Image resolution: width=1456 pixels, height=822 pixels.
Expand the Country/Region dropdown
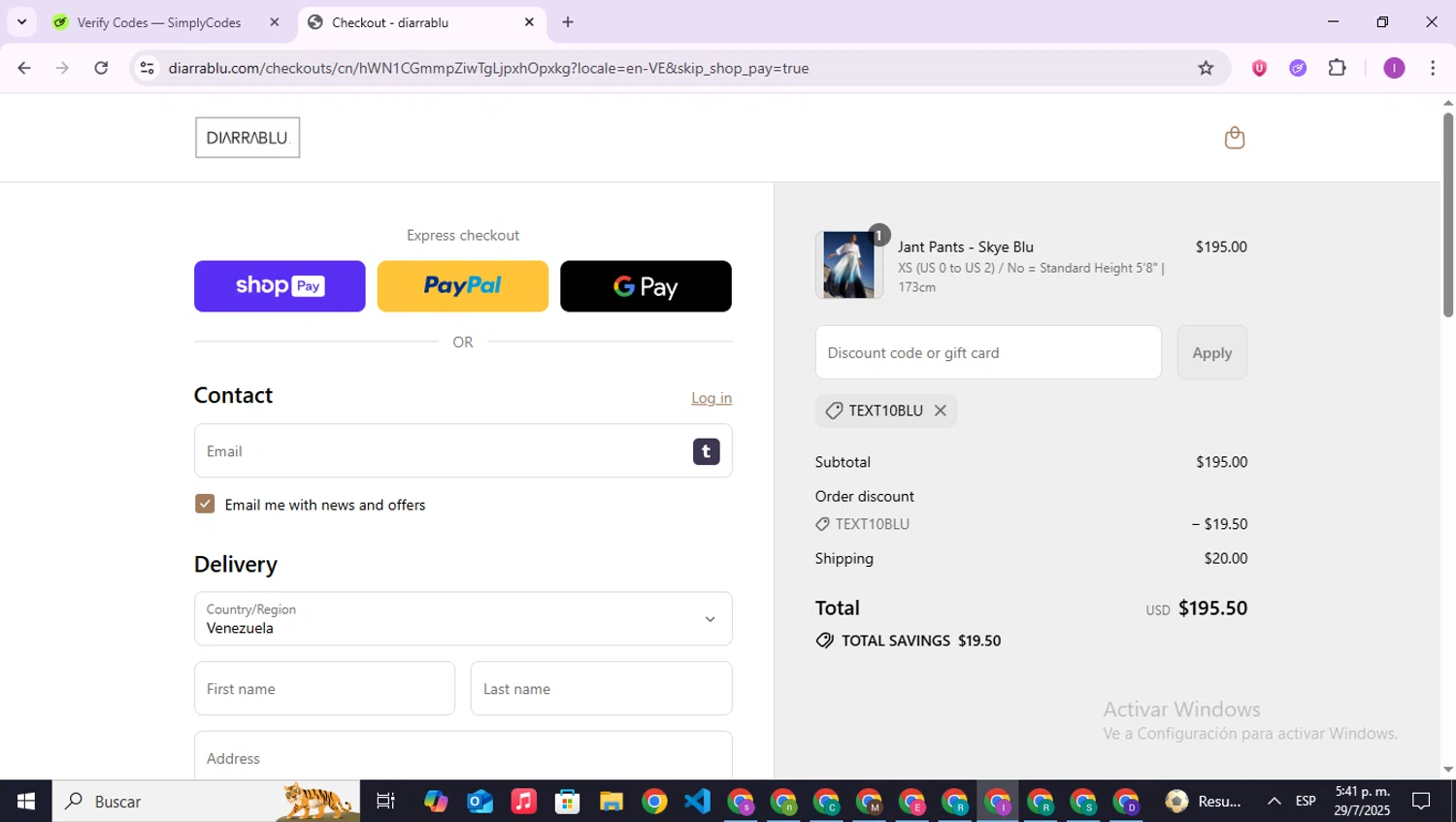463,619
